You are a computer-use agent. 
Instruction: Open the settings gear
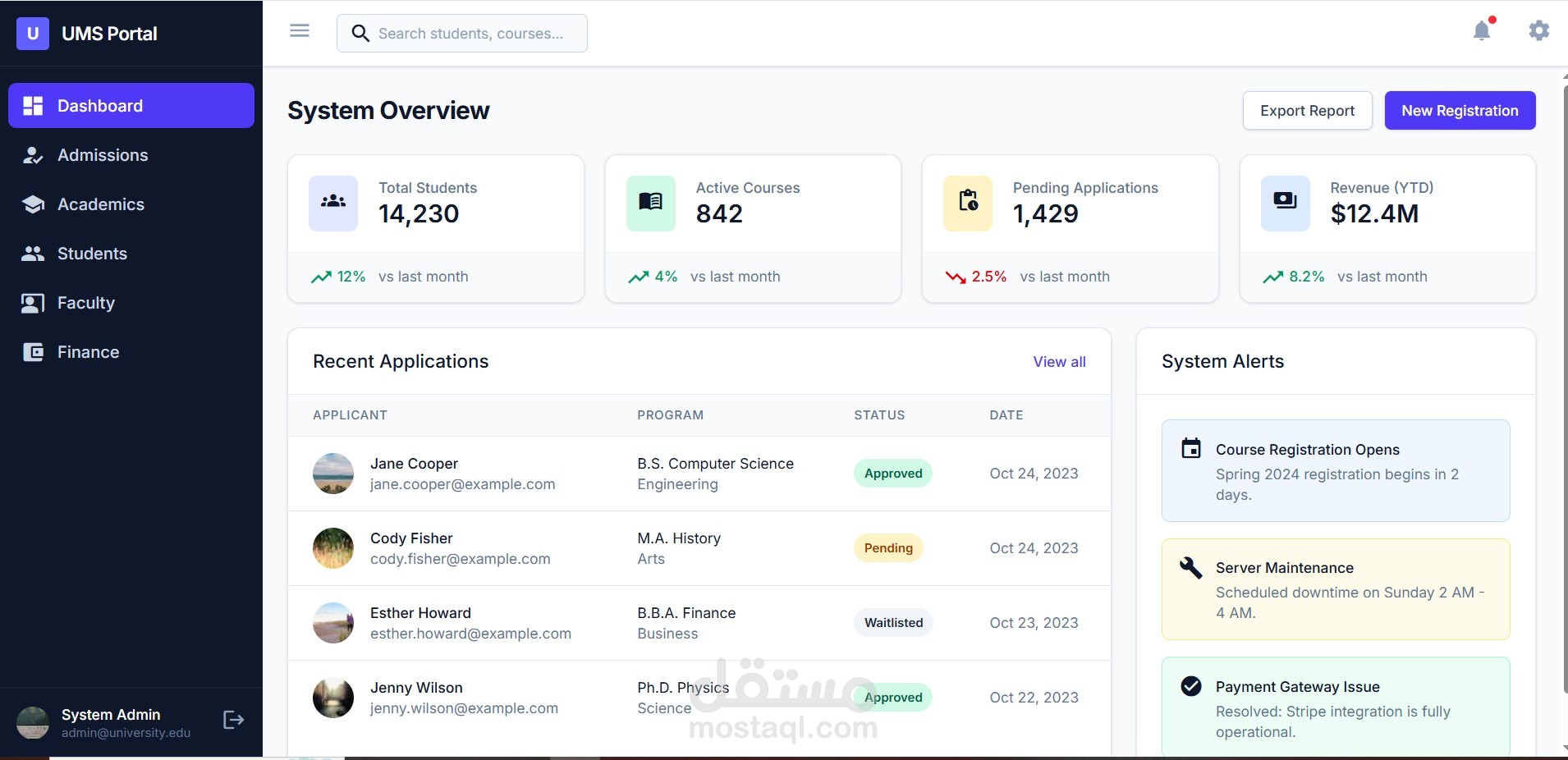(1539, 30)
